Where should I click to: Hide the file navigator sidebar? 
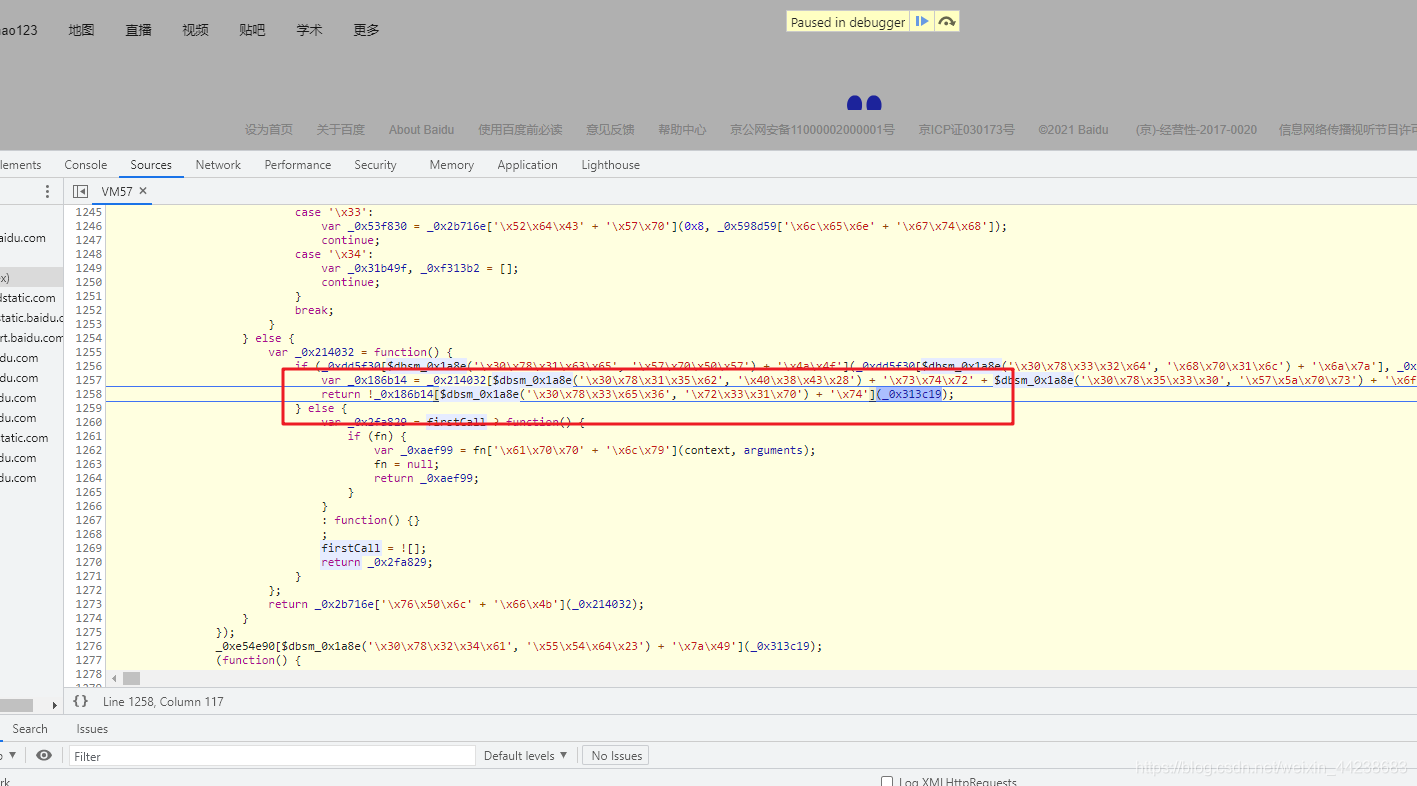(x=80, y=191)
